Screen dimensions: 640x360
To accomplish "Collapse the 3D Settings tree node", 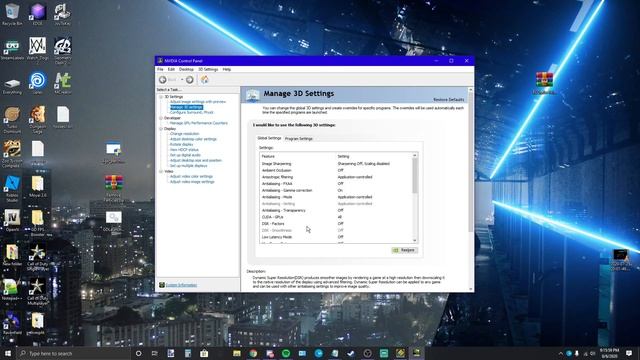I will click(x=161, y=97).
